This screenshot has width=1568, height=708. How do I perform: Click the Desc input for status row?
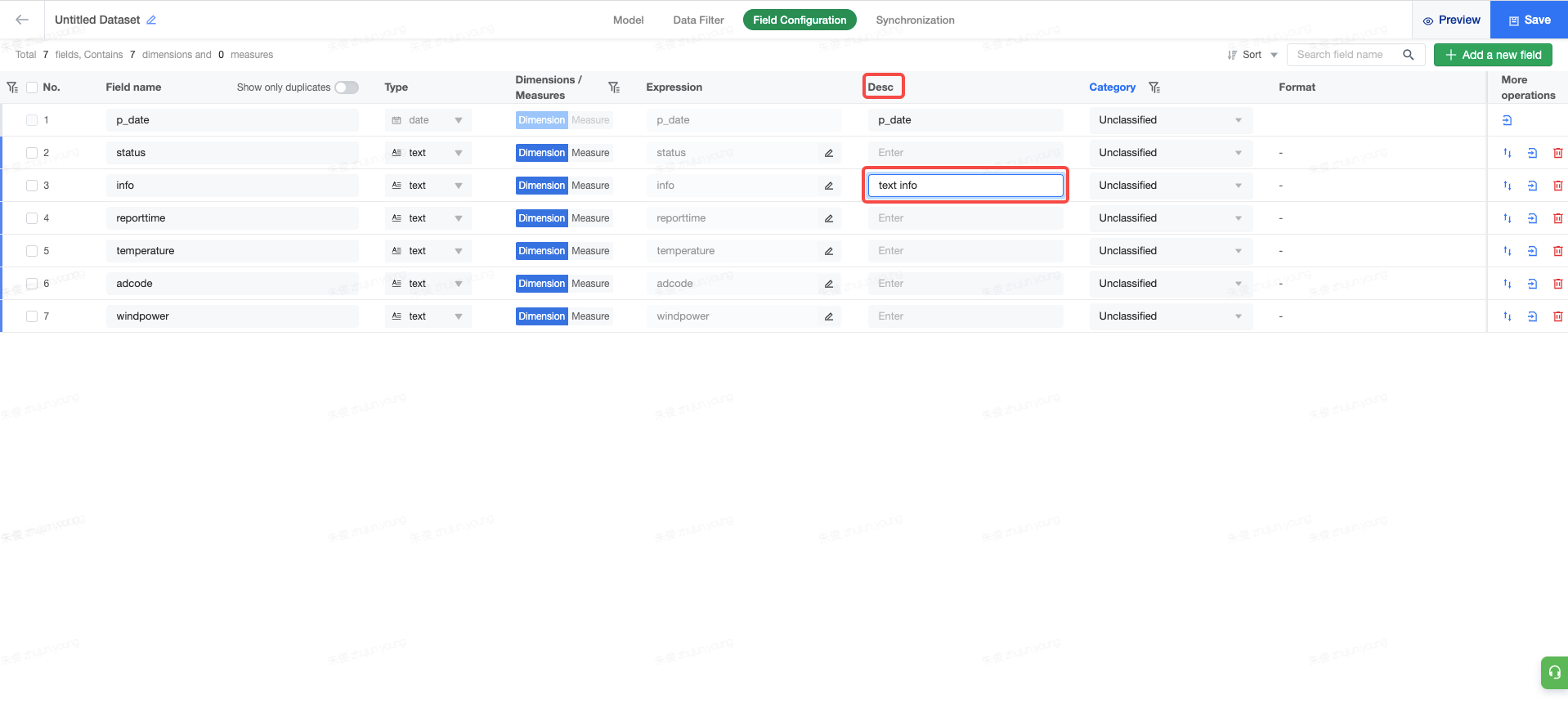pyautogui.click(x=965, y=153)
